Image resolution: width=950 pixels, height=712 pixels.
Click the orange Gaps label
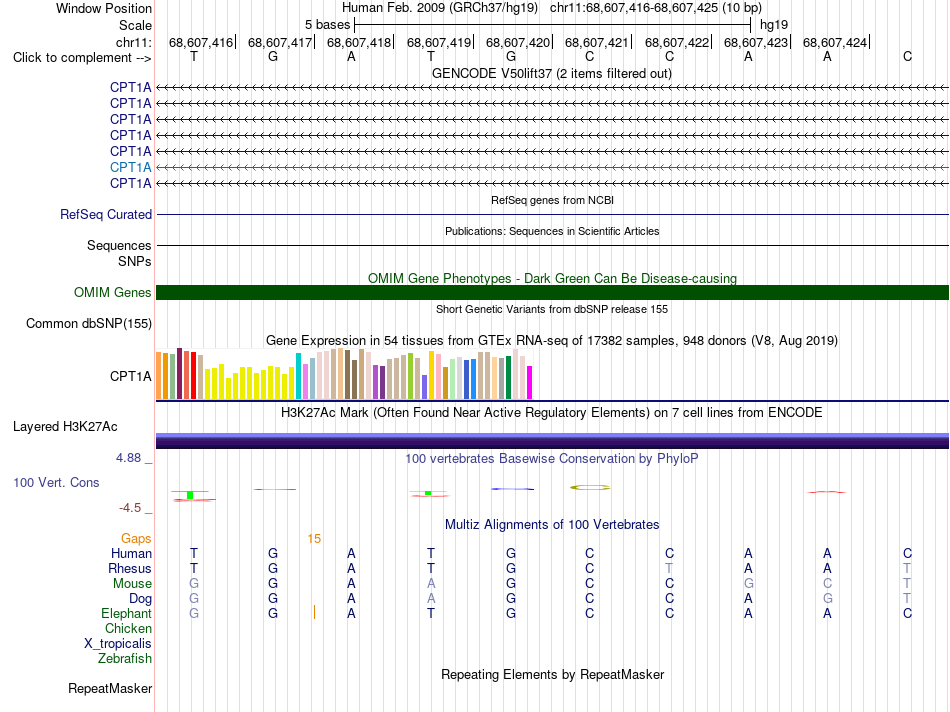(136, 539)
